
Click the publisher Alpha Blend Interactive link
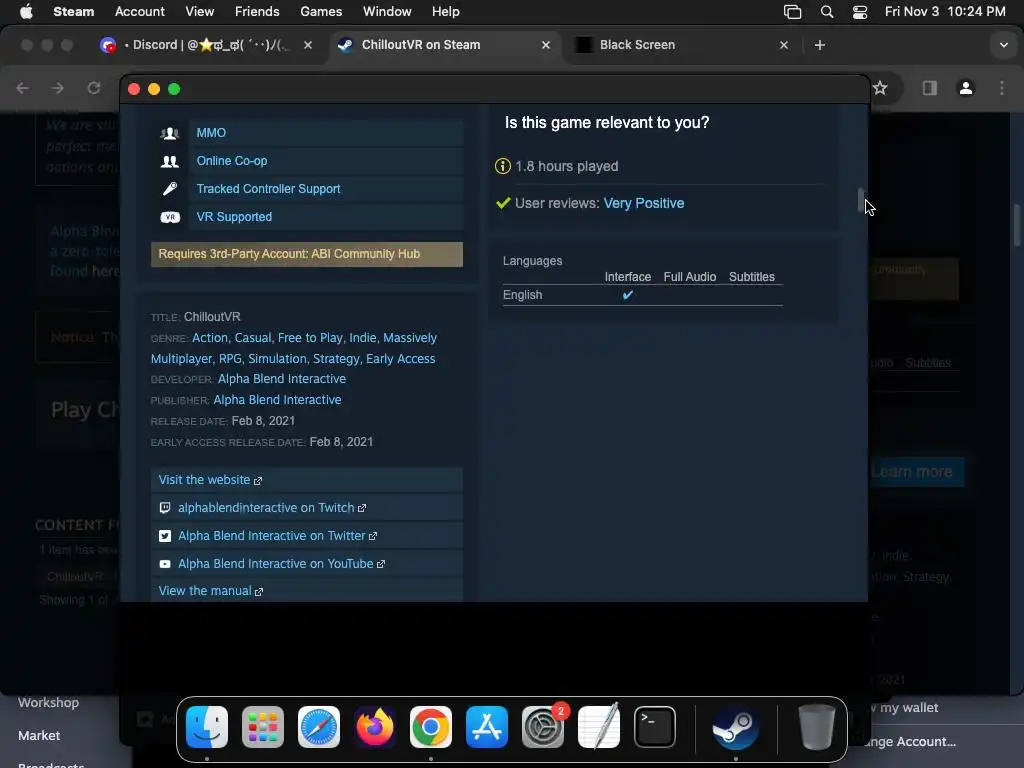click(x=277, y=400)
